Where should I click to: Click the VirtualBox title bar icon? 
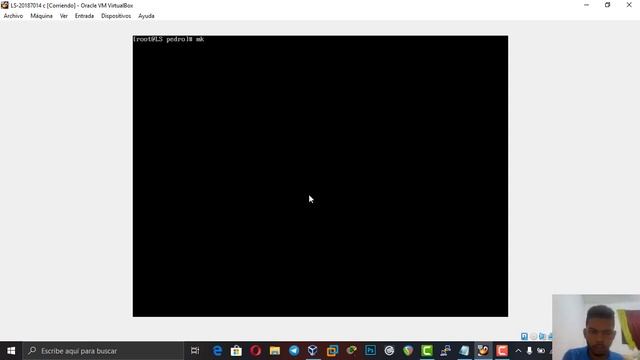[x=5, y=5]
